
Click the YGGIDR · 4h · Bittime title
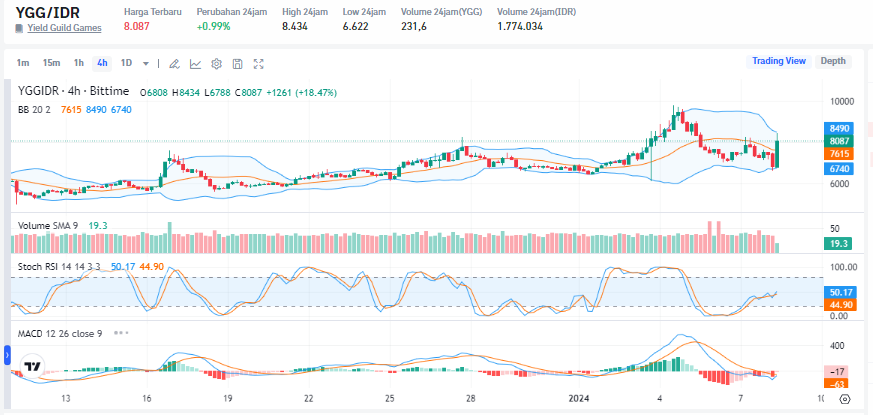point(73,91)
